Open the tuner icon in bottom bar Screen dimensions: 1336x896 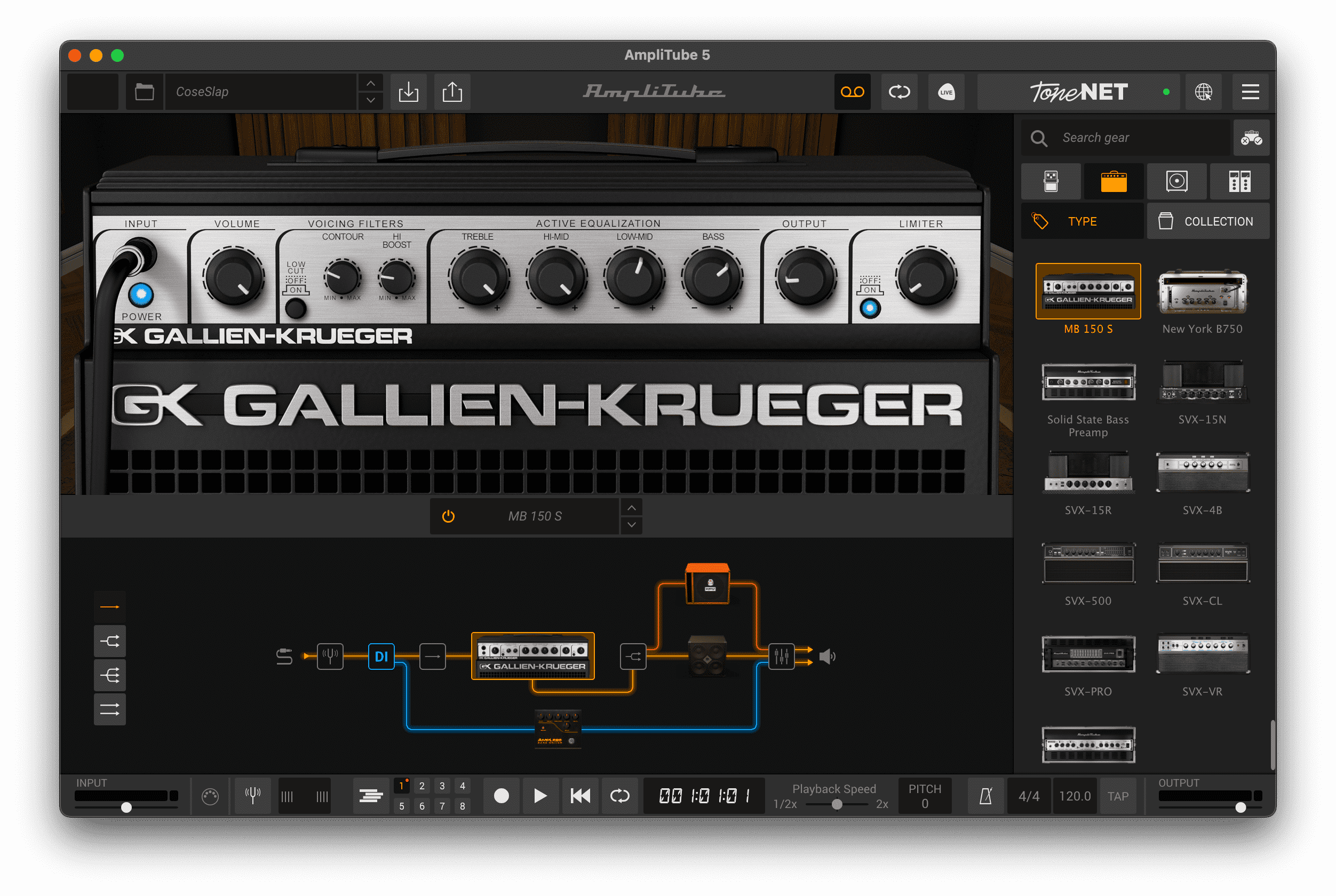[x=253, y=795]
